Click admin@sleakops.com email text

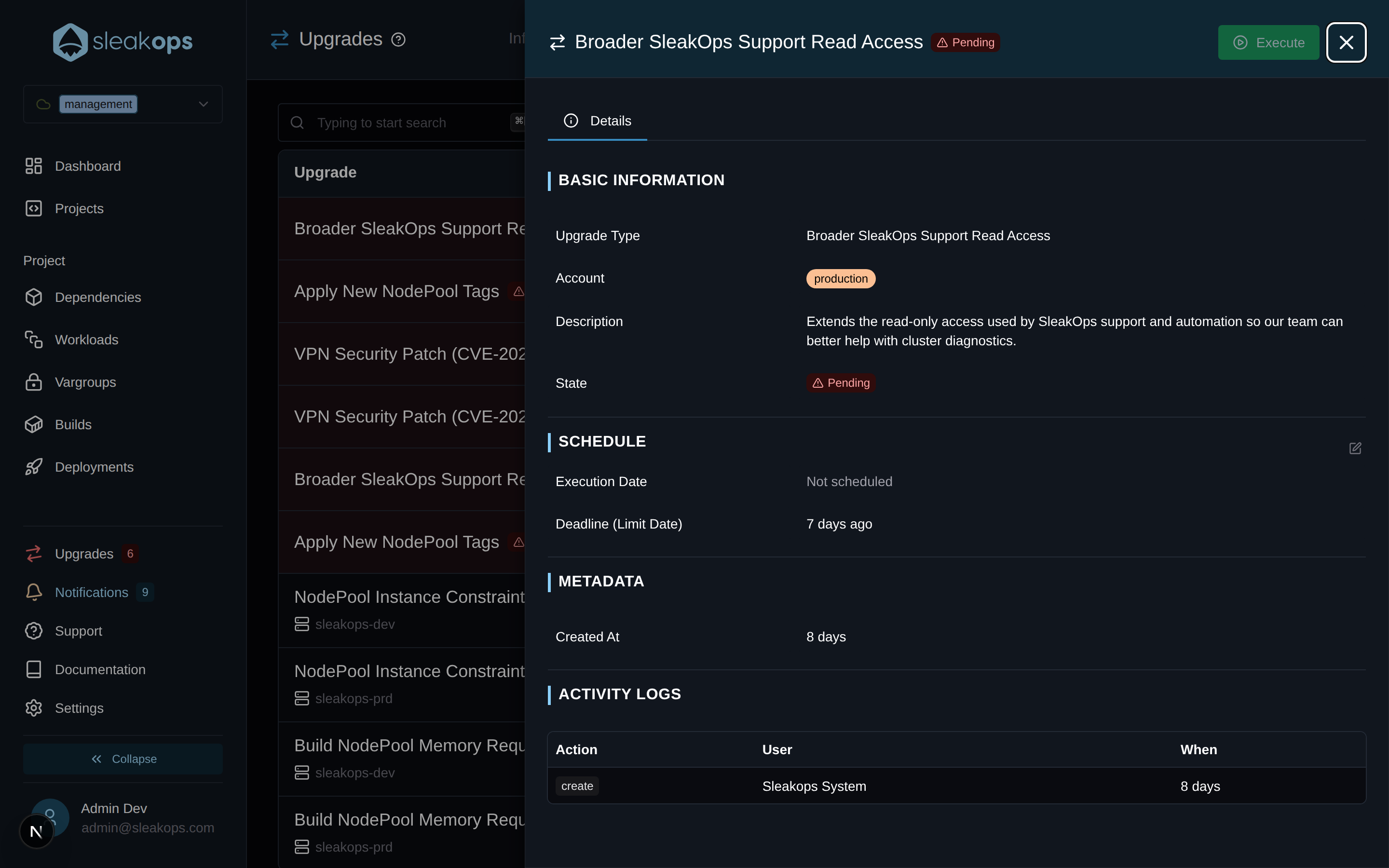(148, 828)
